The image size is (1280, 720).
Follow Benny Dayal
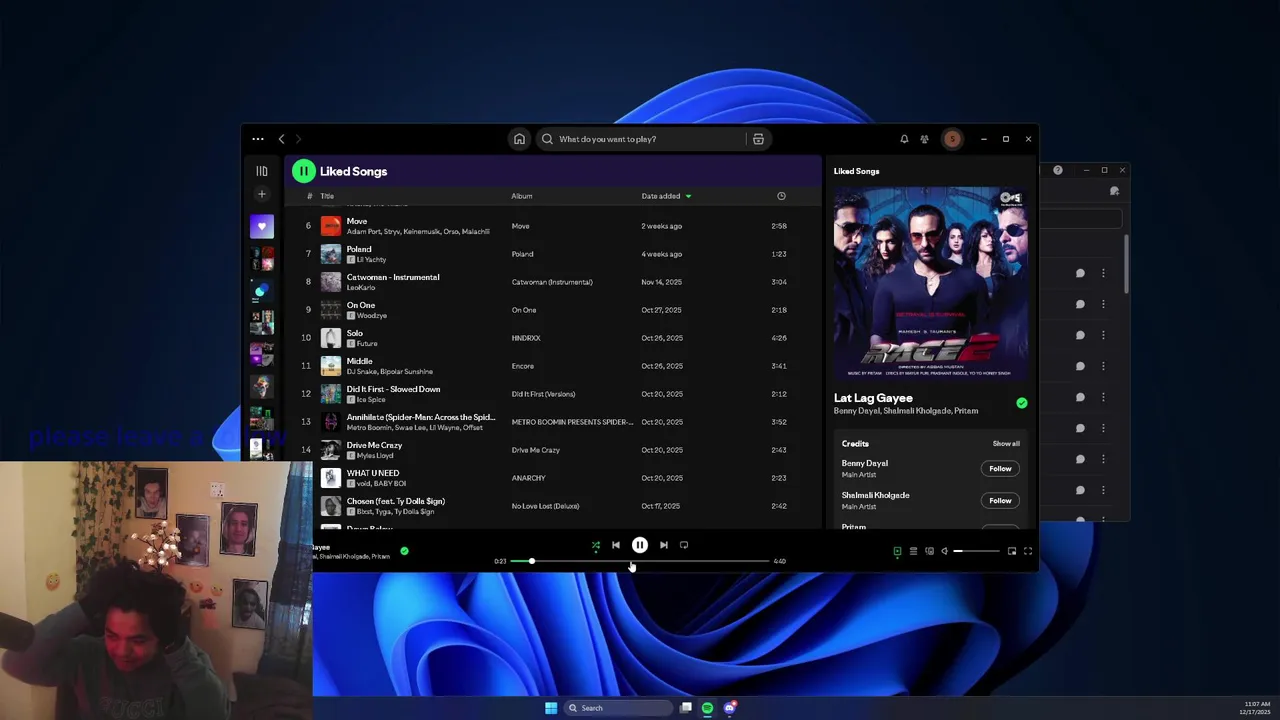tap(1000, 469)
